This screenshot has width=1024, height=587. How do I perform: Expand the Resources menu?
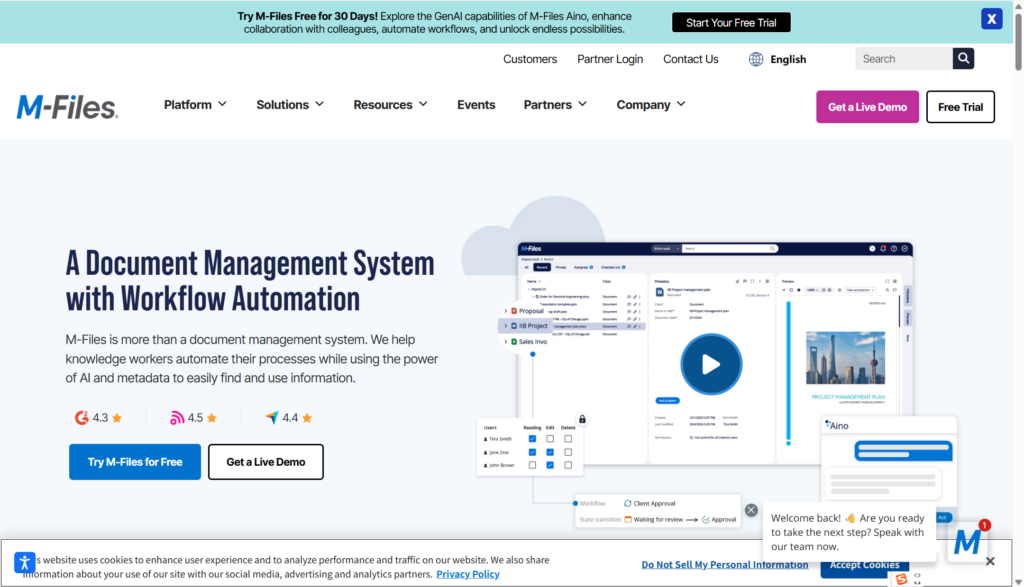click(390, 105)
